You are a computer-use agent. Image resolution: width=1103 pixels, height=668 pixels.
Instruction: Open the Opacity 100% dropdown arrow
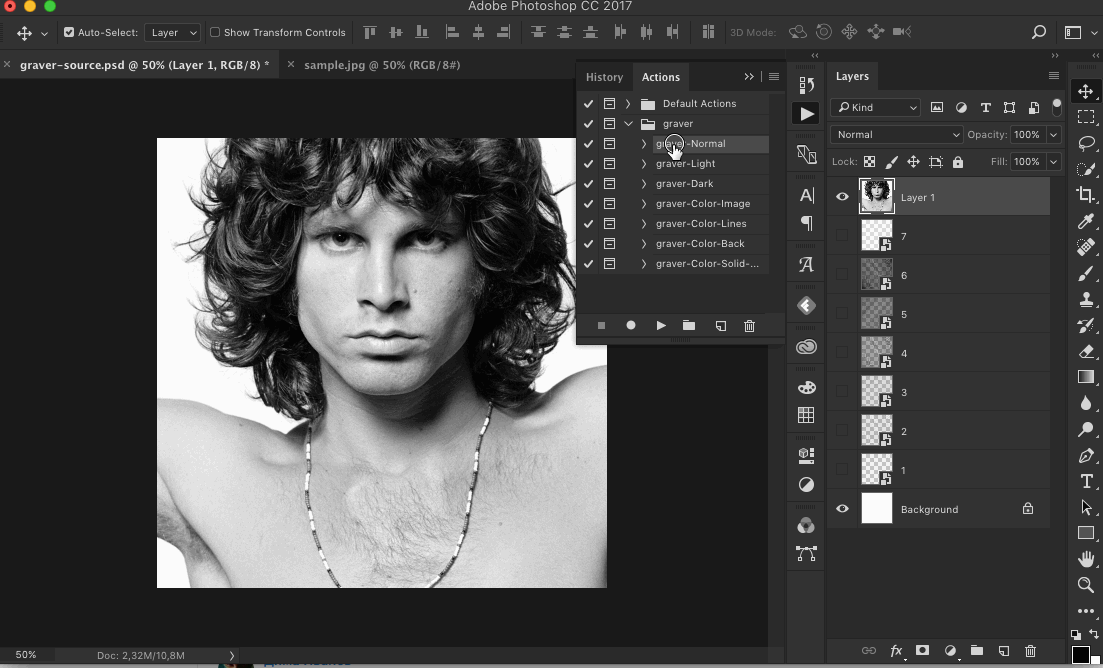1053,134
